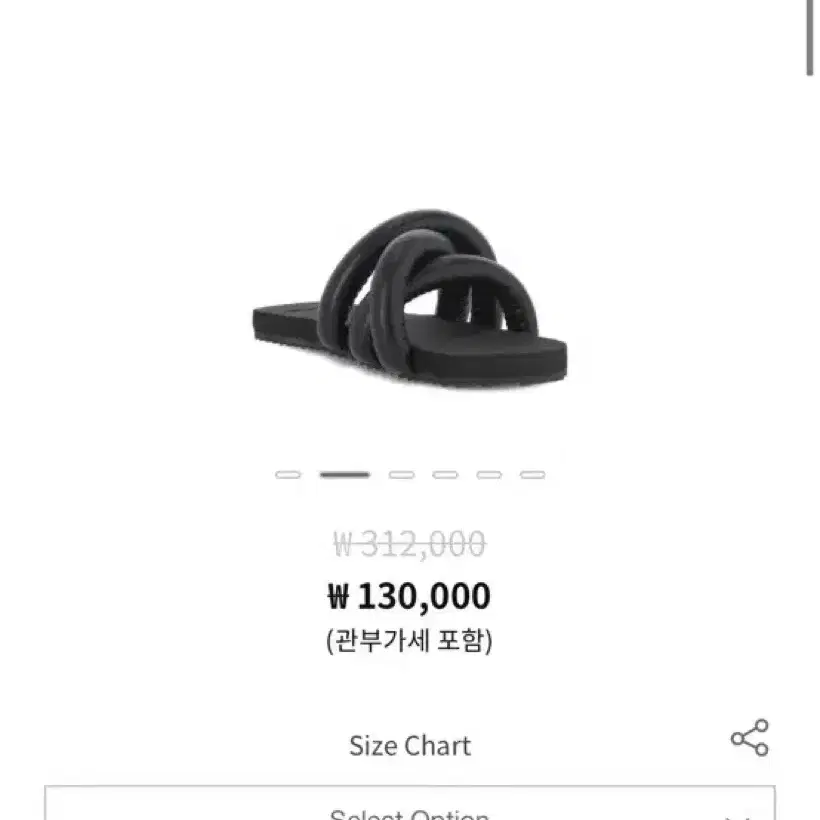Viewport: 820px width, 820px height.
Task: Open the Select Option dropdown
Action: pos(409,803)
